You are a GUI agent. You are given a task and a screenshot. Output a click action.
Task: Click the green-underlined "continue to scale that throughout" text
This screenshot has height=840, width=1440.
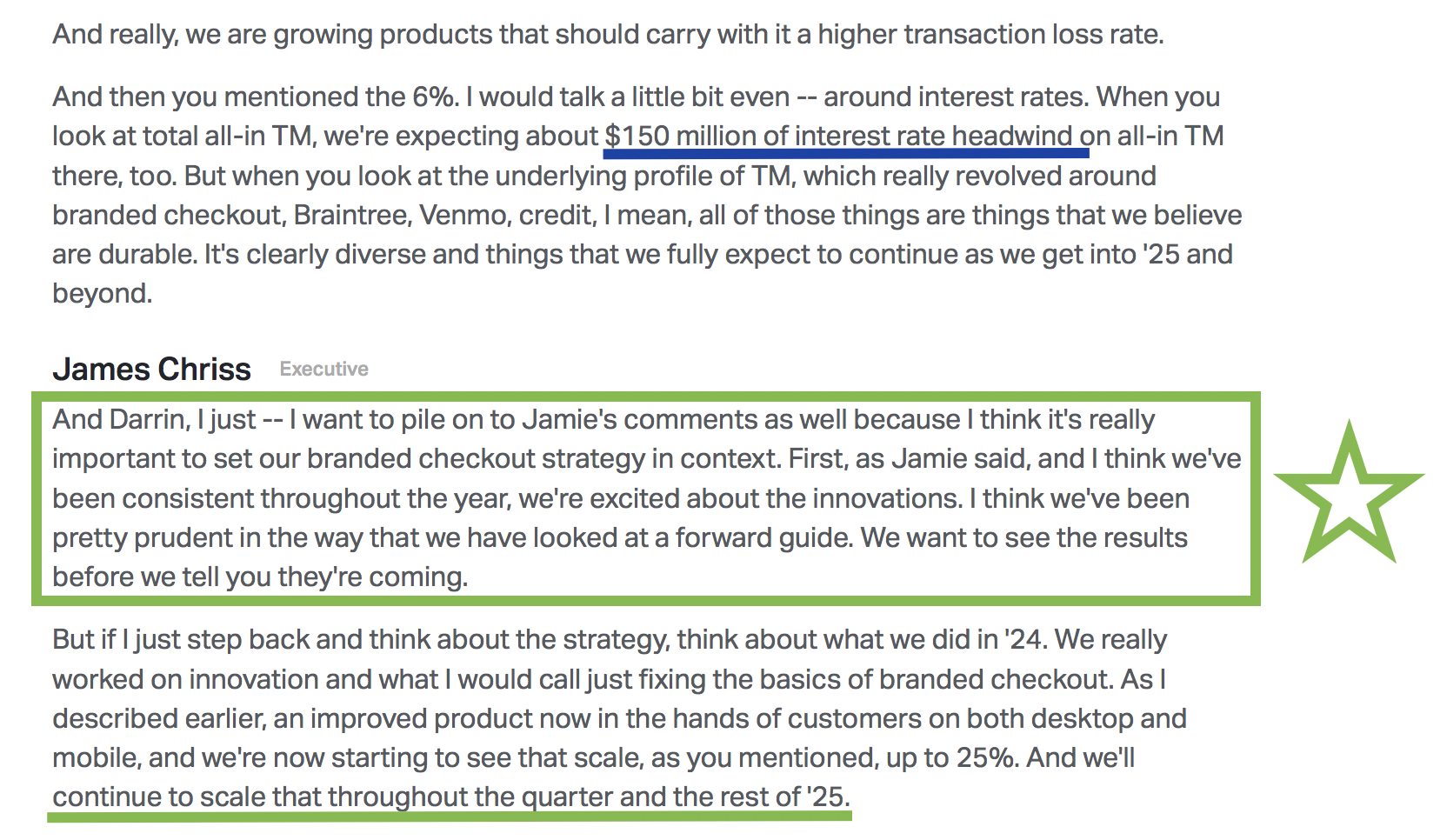tap(283, 797)
